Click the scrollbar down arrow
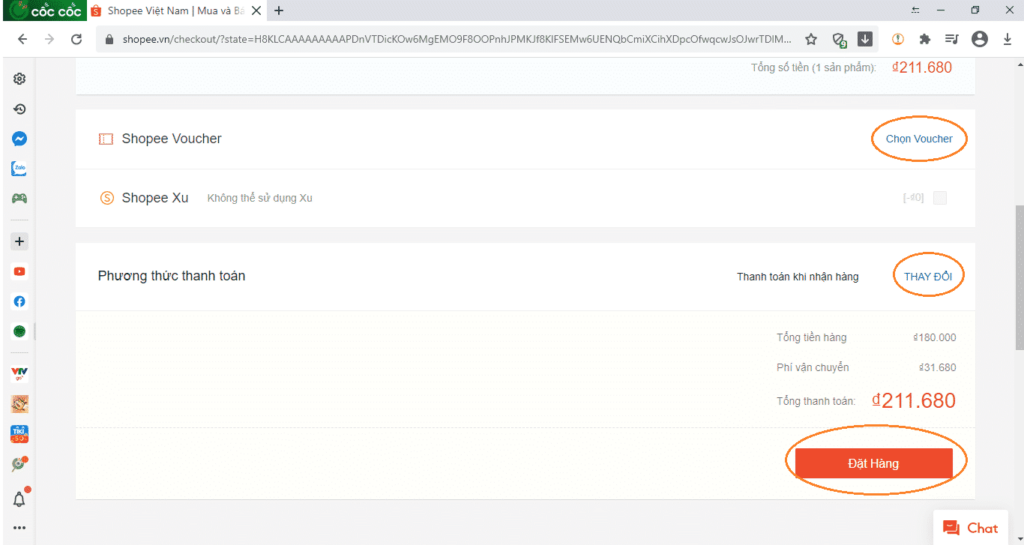This screenshot has width=1024, height=545. (x=1019, y=539)
